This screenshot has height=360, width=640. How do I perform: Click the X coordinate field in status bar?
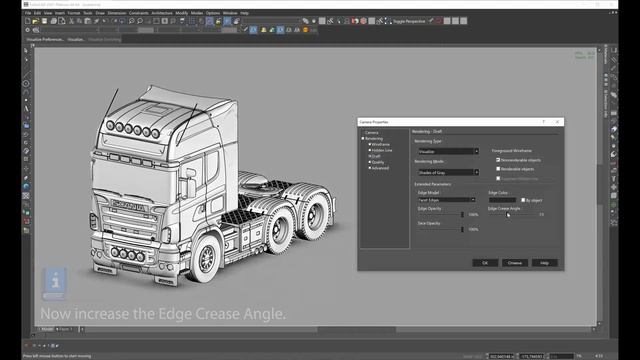click(501, 356)
